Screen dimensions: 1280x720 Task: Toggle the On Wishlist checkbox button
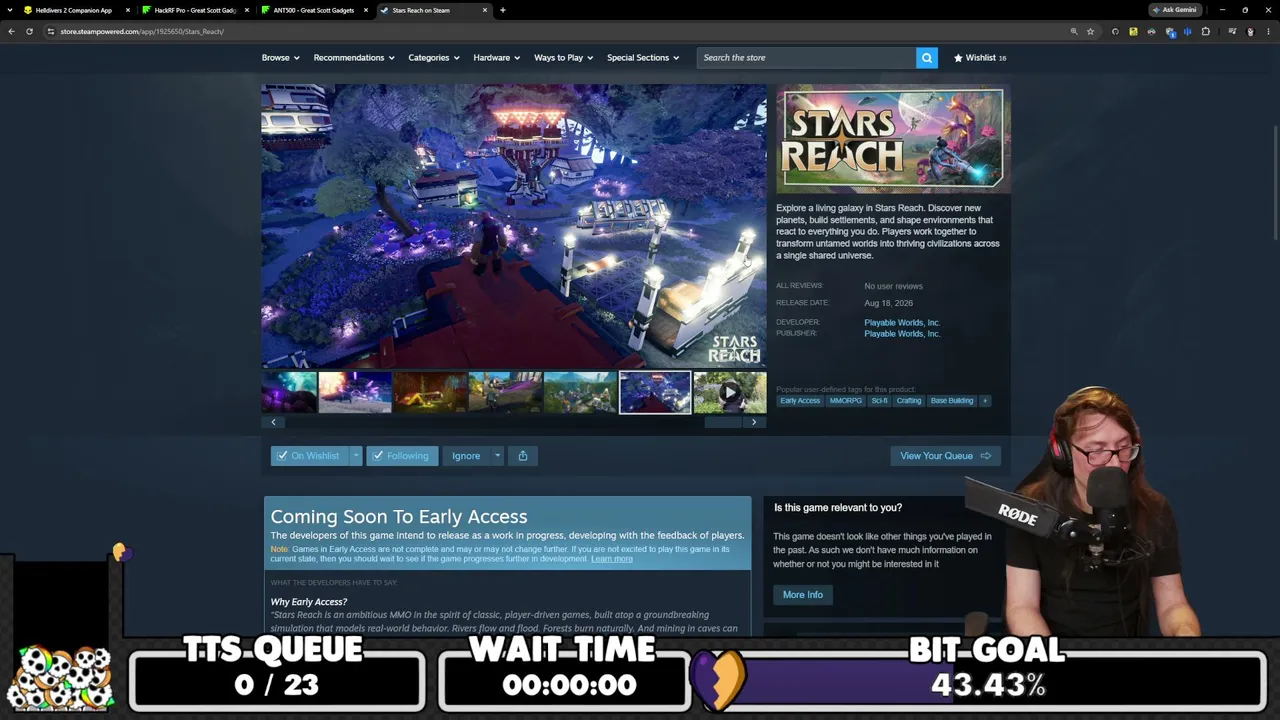pyautogui.click(x=308, y=456)
